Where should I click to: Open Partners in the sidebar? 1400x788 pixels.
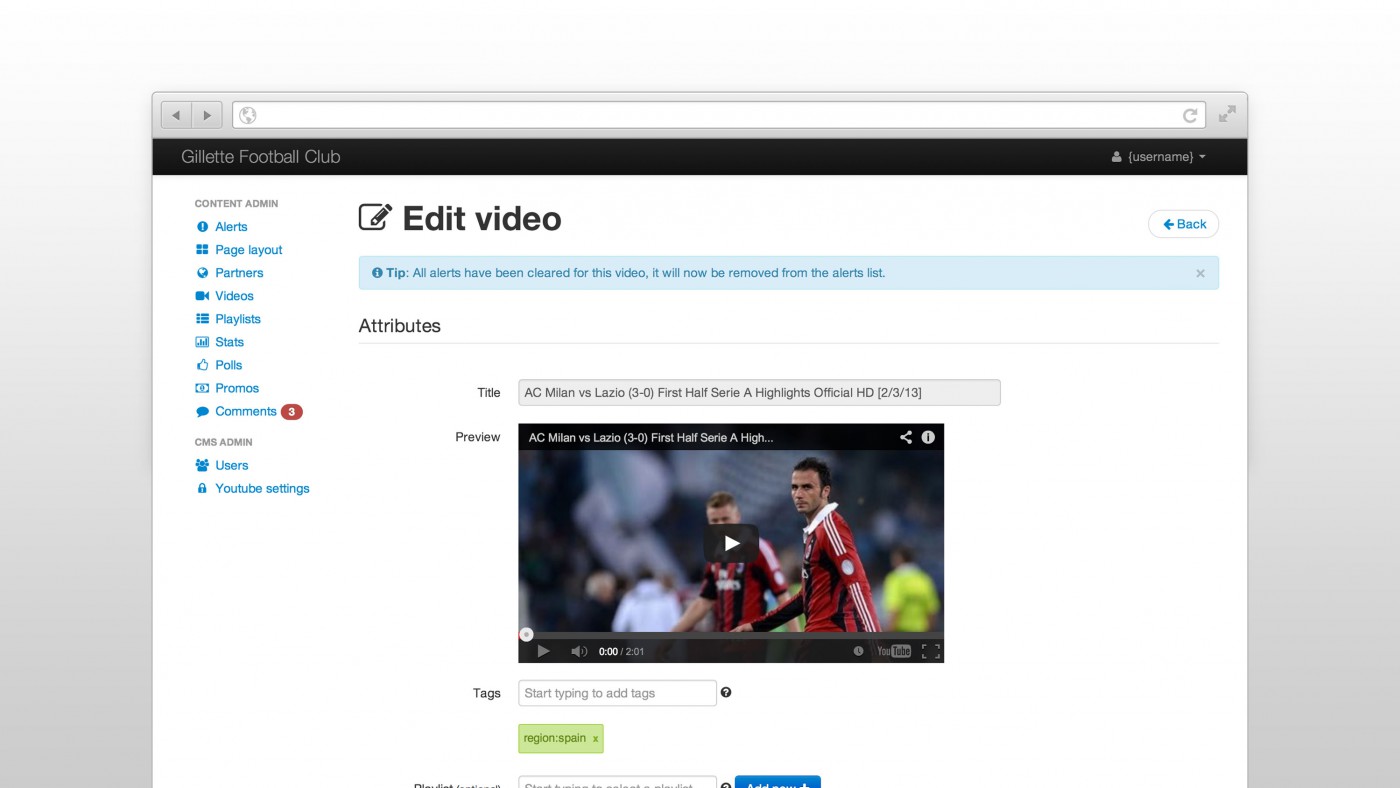239,273
